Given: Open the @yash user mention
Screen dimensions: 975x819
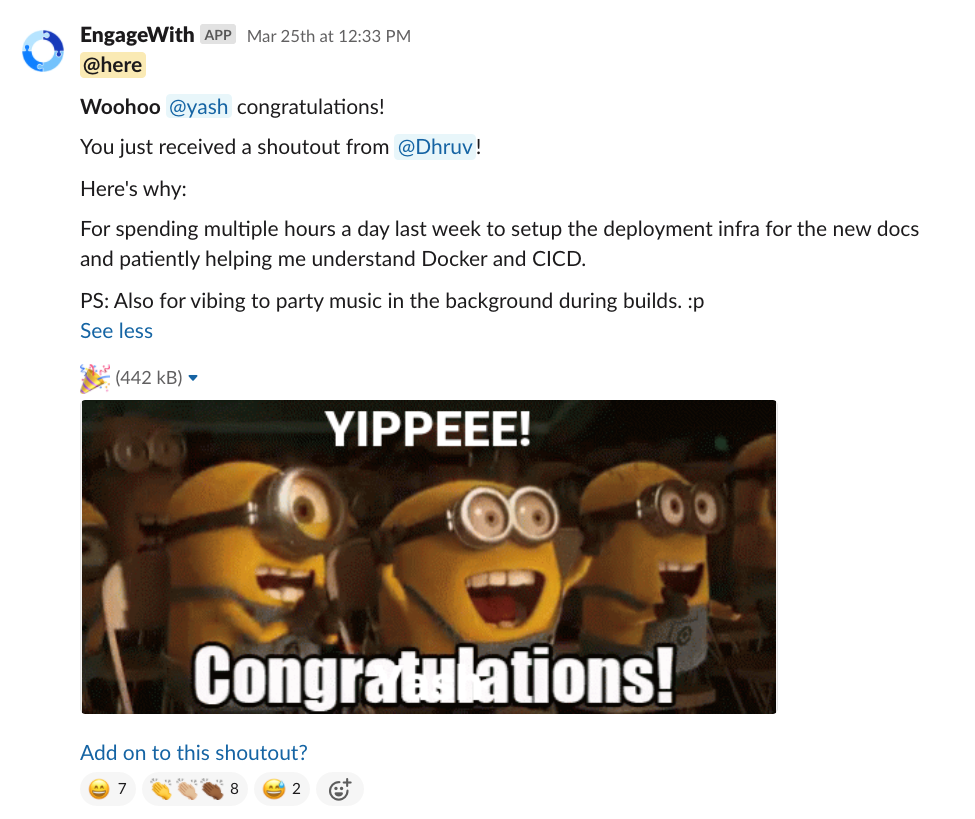Looking at the screenshot, I should [198, 107].
